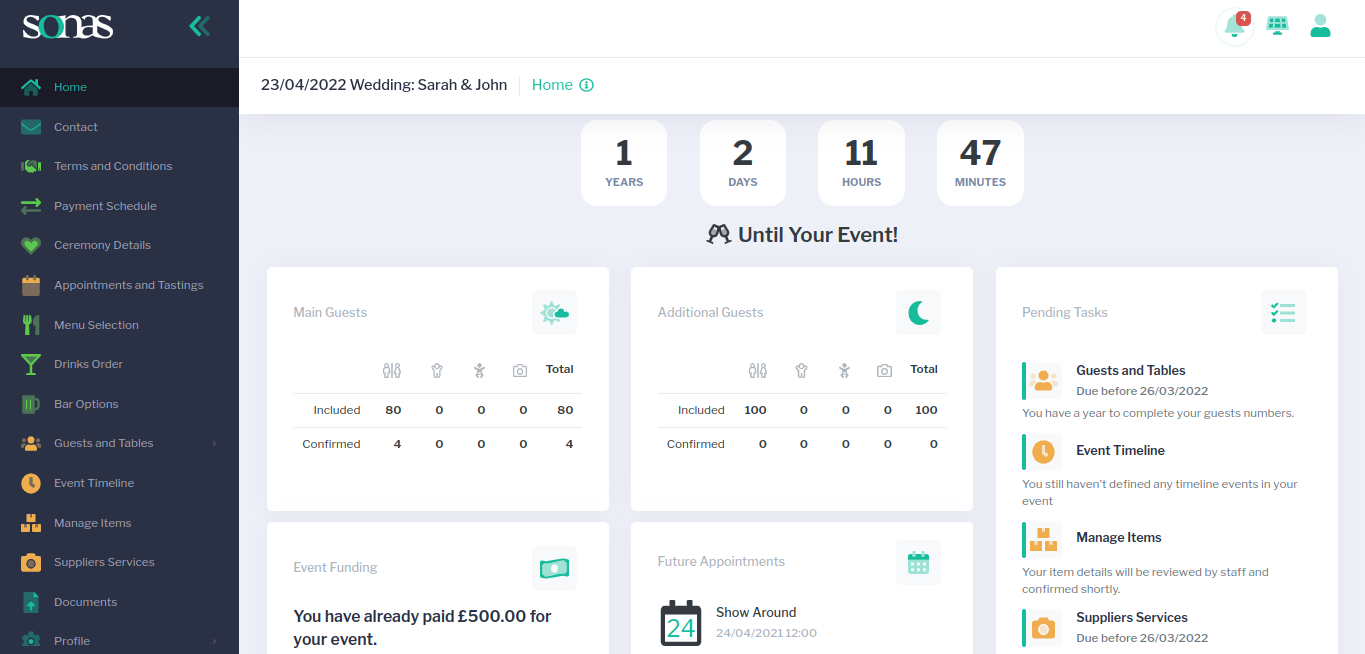The image size is (1365, 654).
Task: Click the 'You have already paid £500.00' text
Action: [422, 627]
